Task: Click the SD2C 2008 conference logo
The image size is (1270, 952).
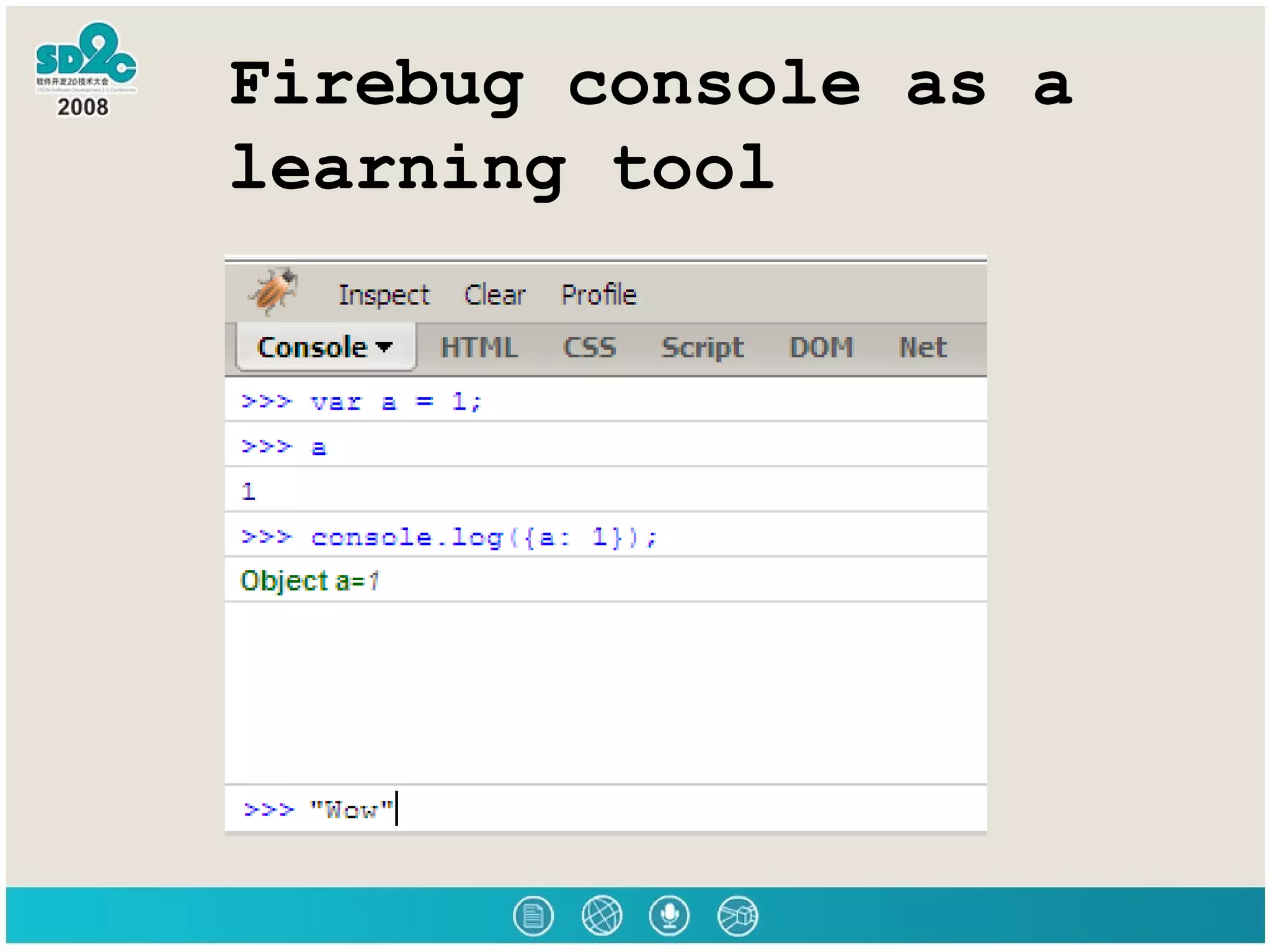Action: click(86, 69)
